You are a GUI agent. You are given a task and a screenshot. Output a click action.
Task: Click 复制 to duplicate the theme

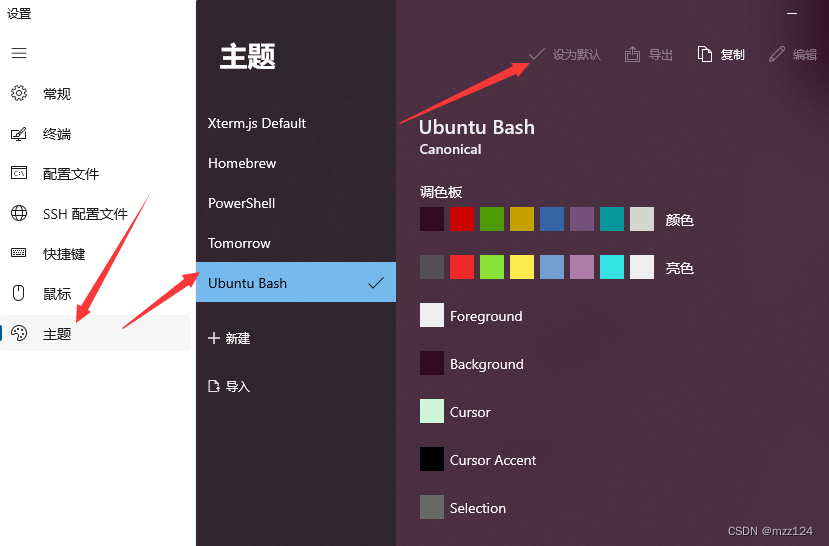pyautogui.click(x=721, y=55)
